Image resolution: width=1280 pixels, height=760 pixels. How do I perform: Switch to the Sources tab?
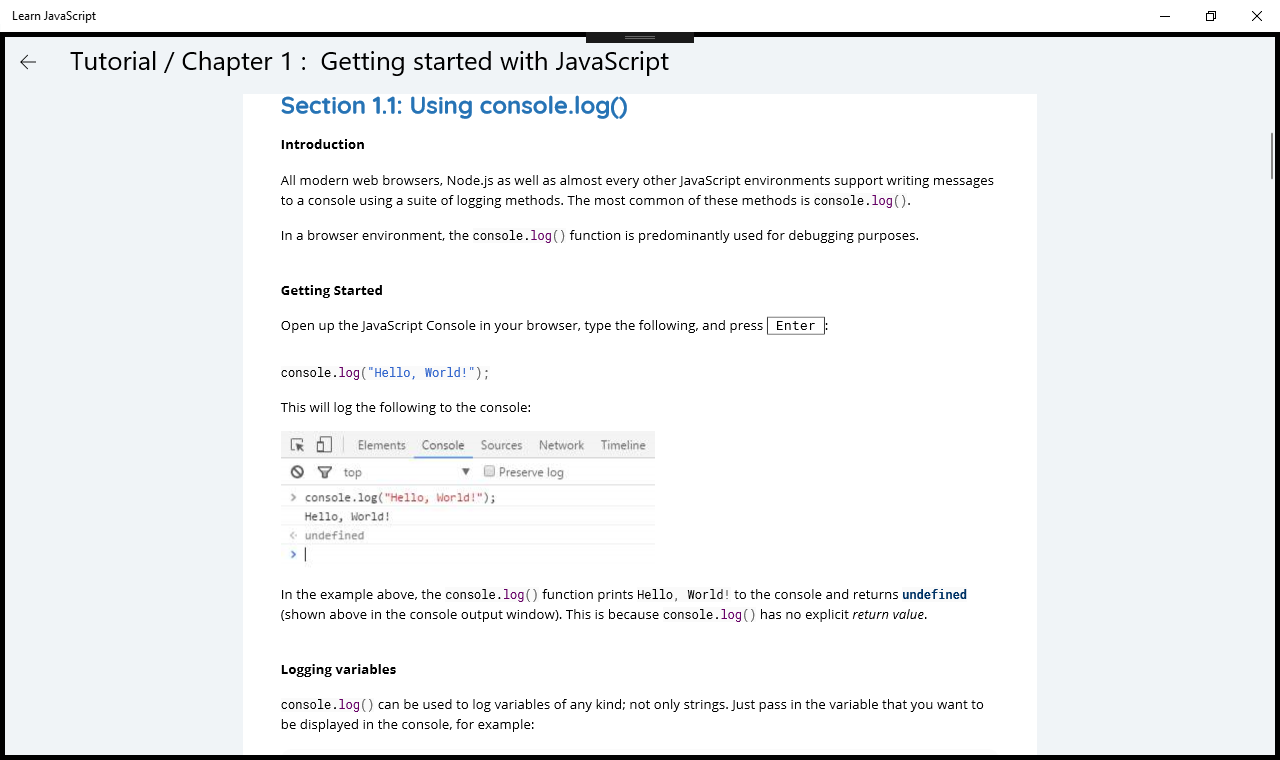(x=501, y=445)
